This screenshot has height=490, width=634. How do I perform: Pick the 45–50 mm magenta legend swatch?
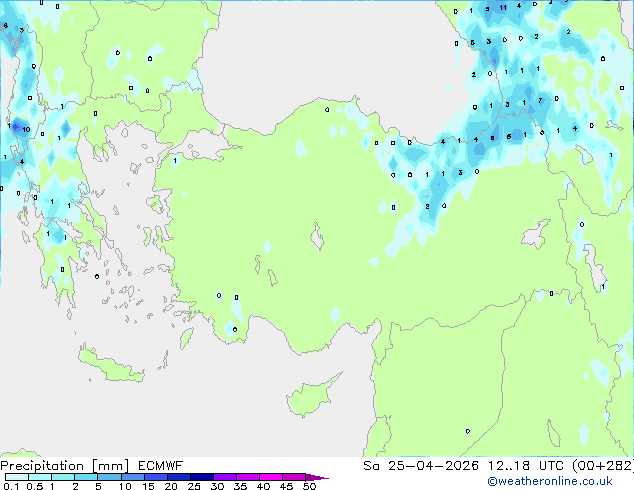294,477
